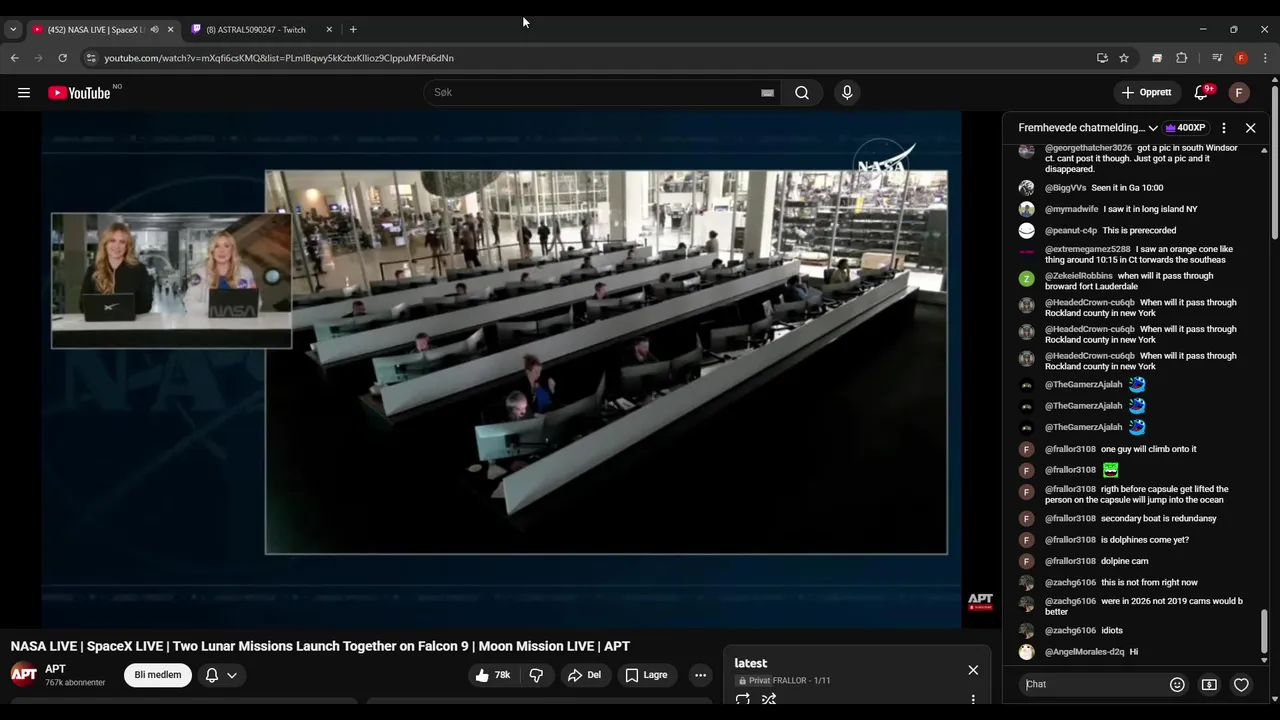Reload the page
This screenshot has width=1280, height=720.
coord(62,58)
